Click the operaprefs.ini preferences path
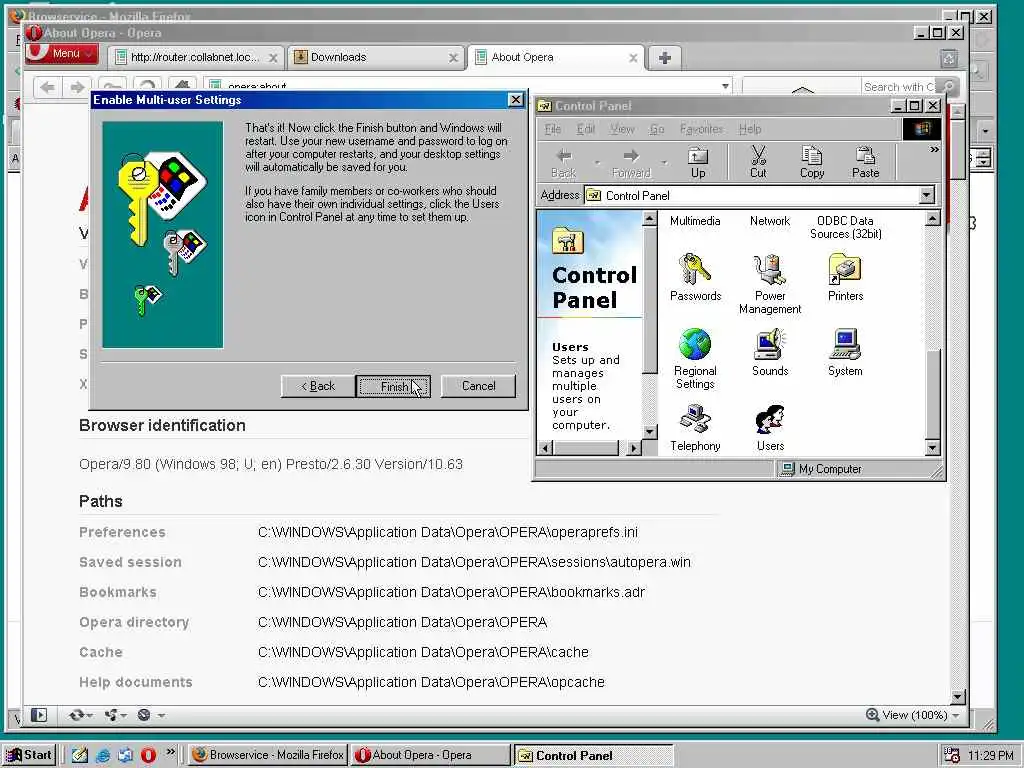Viewport: 1024px width, 768px height. click(x=447, y=532)
